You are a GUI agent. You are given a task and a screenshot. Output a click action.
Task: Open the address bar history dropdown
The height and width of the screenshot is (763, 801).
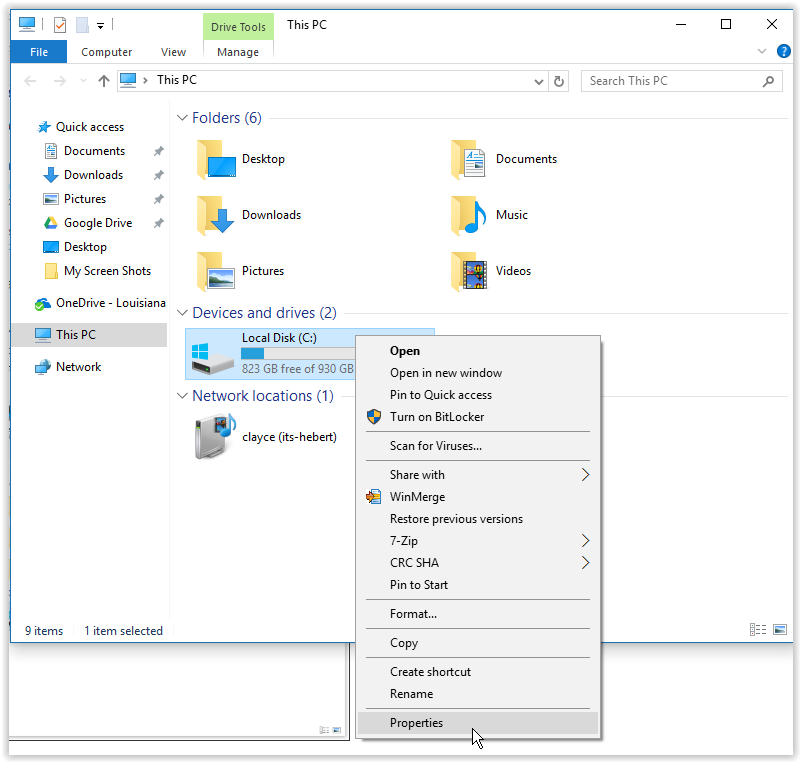(538, 81)
